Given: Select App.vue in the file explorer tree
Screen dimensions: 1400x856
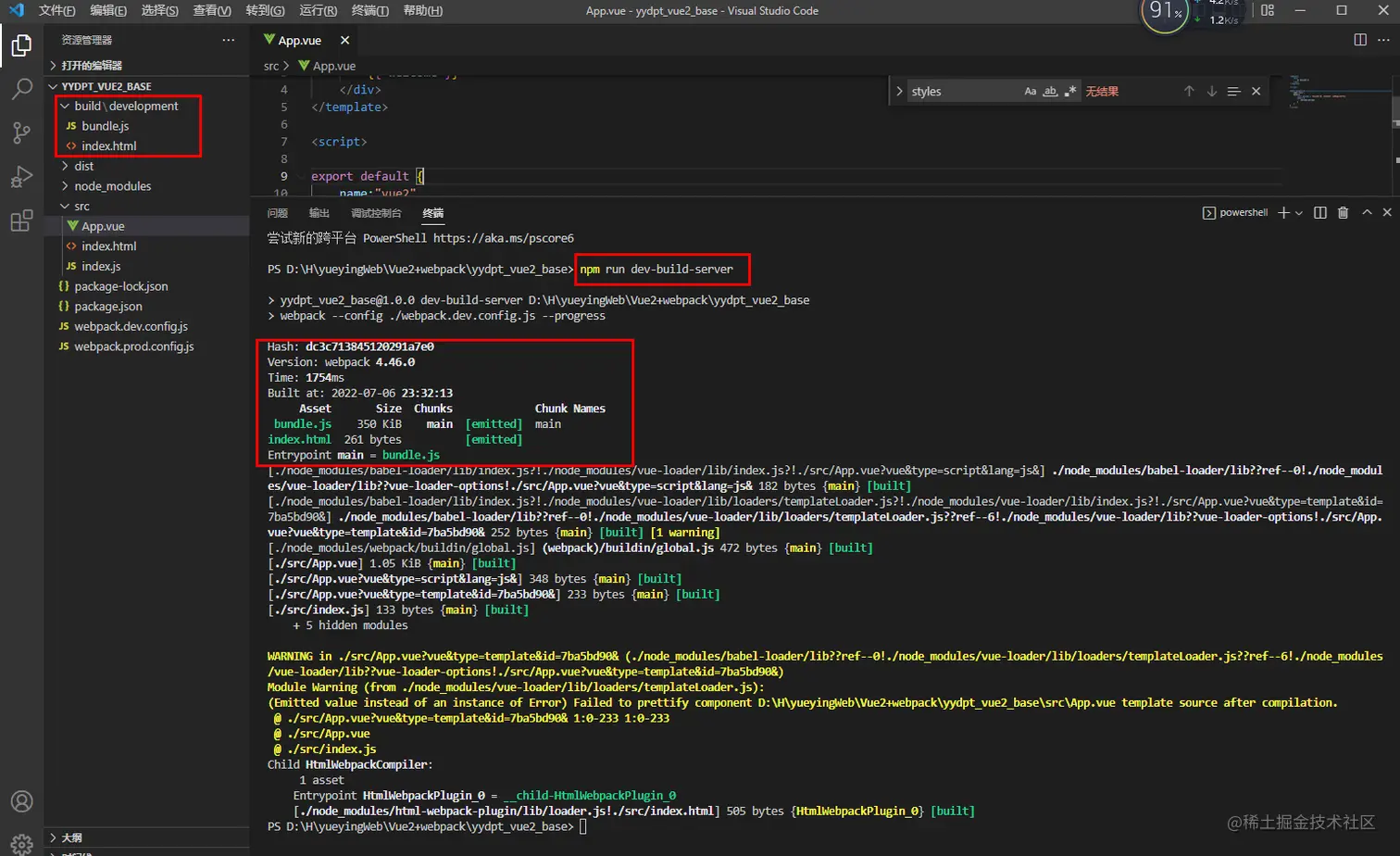Looking at the screenshot, I should coord(148,226).
